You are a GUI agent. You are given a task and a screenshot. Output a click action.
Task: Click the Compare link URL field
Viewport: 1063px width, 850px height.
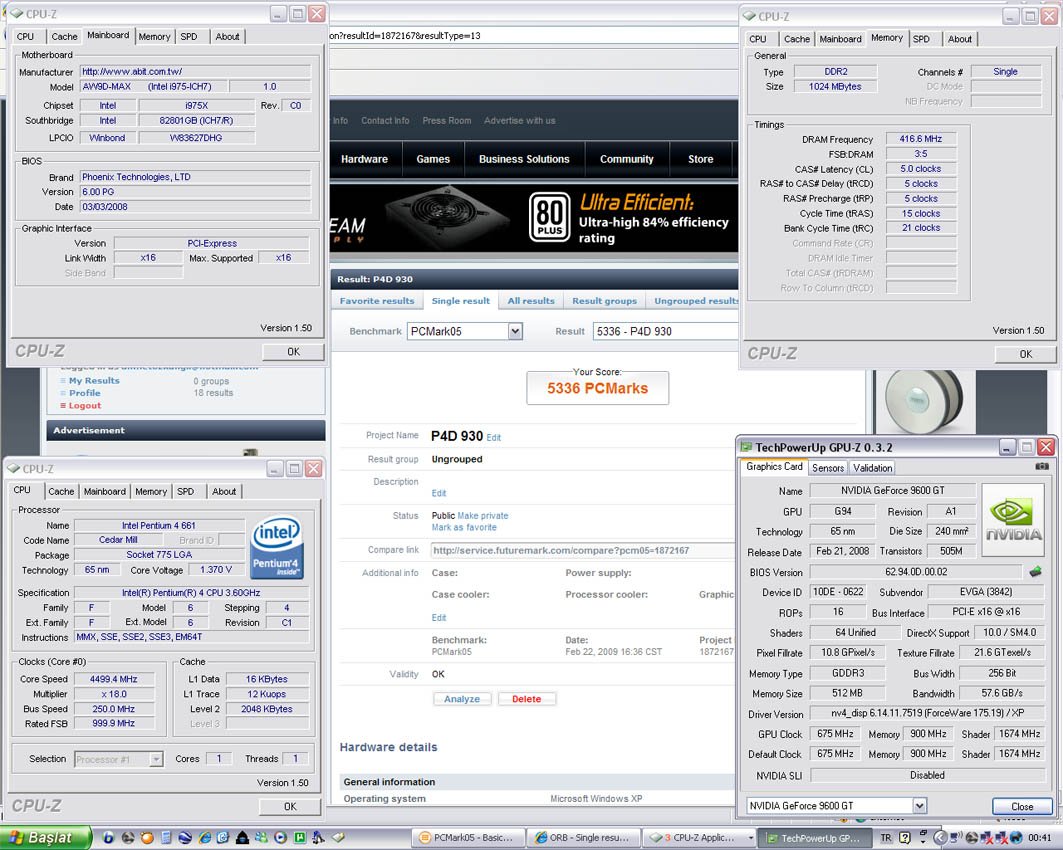coord(583,550)
